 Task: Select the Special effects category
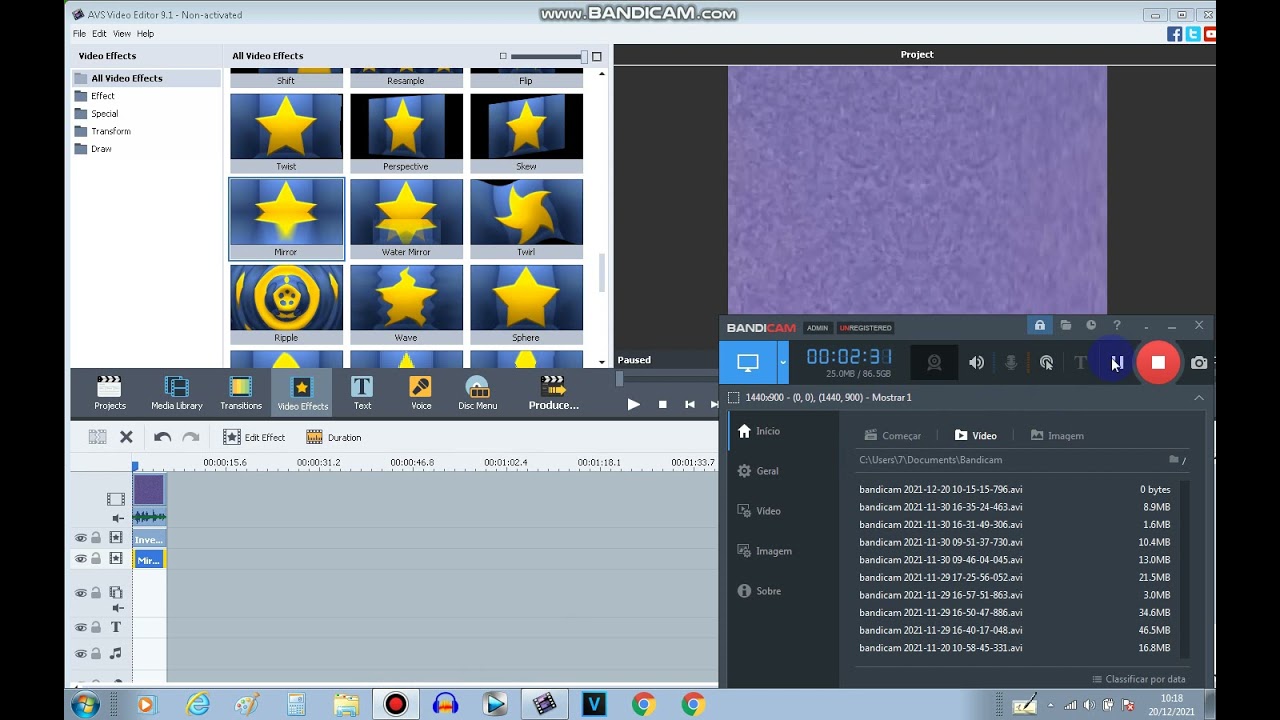[x=105, y=113]
